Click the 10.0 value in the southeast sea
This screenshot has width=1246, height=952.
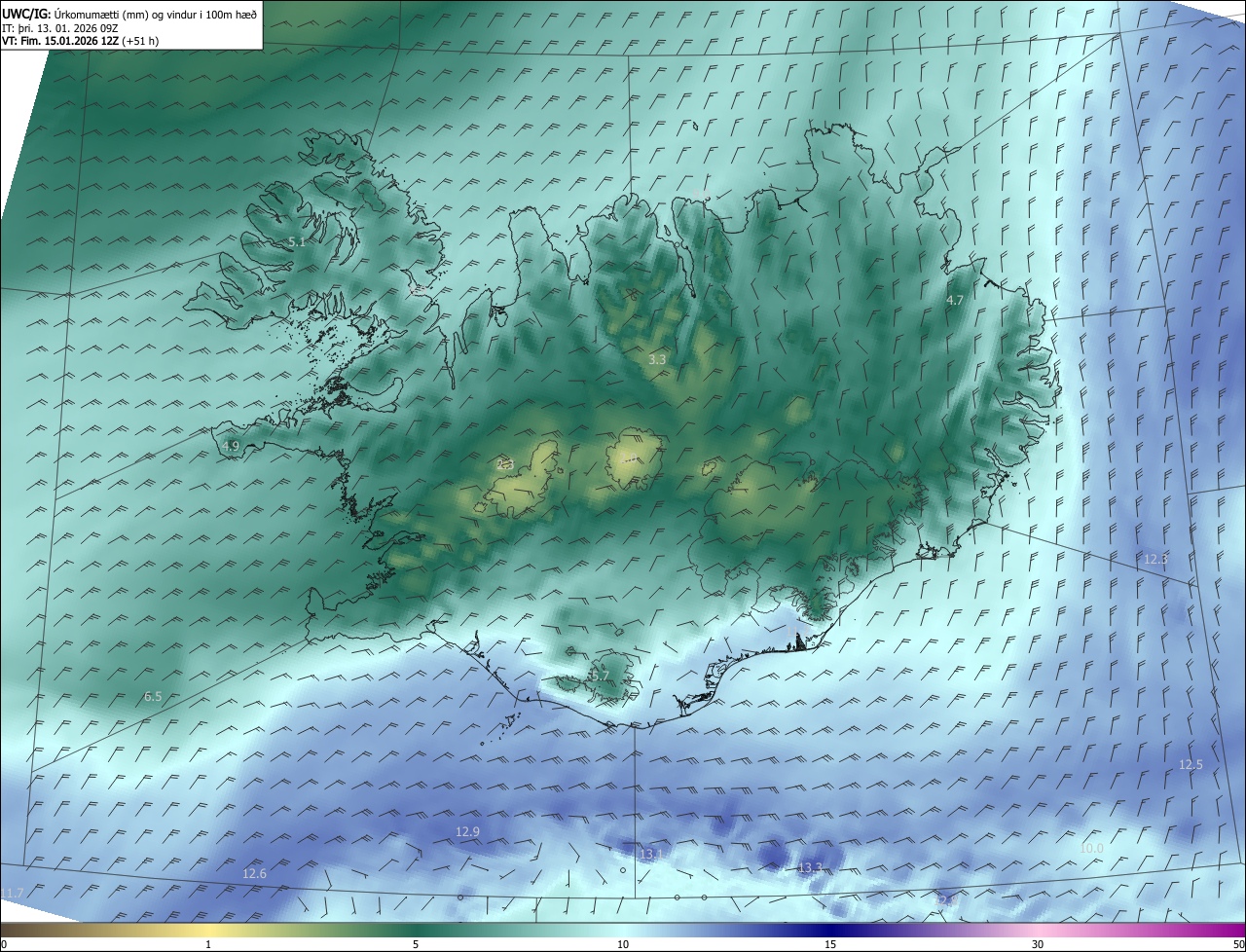[x=1092, y=848]
